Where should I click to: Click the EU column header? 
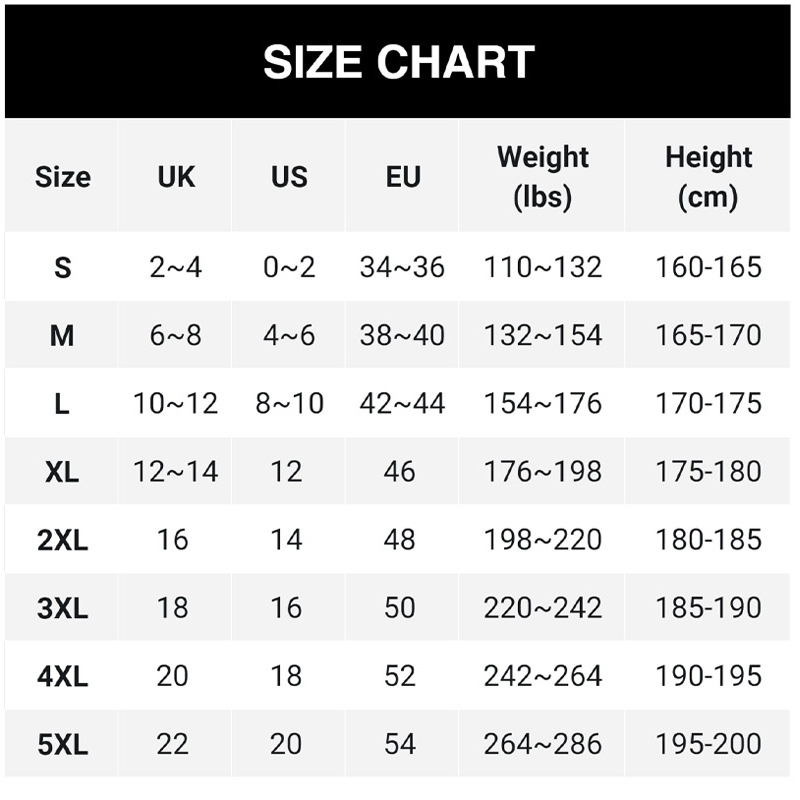pos(402,177)
